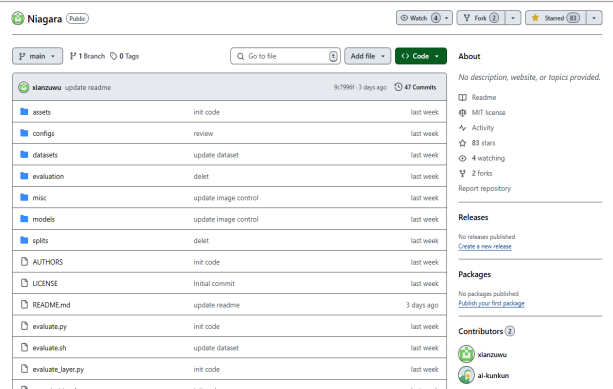This screenshot has width=613, height=389.
Task: Open the main branch selector dropdown
Action: [38, 56]
